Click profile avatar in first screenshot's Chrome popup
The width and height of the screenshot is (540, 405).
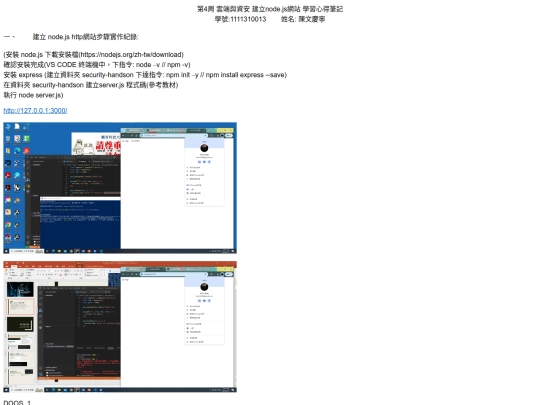tap(204, 148)
